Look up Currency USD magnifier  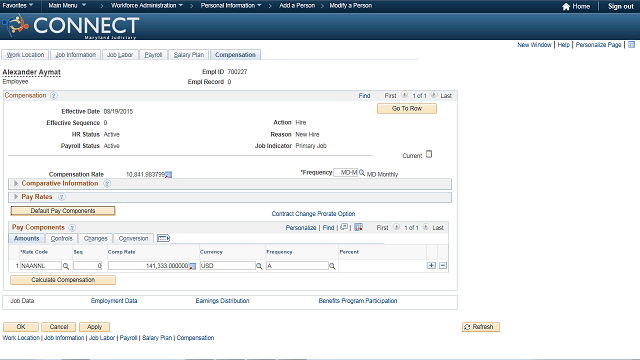click(x=259, y=266)
